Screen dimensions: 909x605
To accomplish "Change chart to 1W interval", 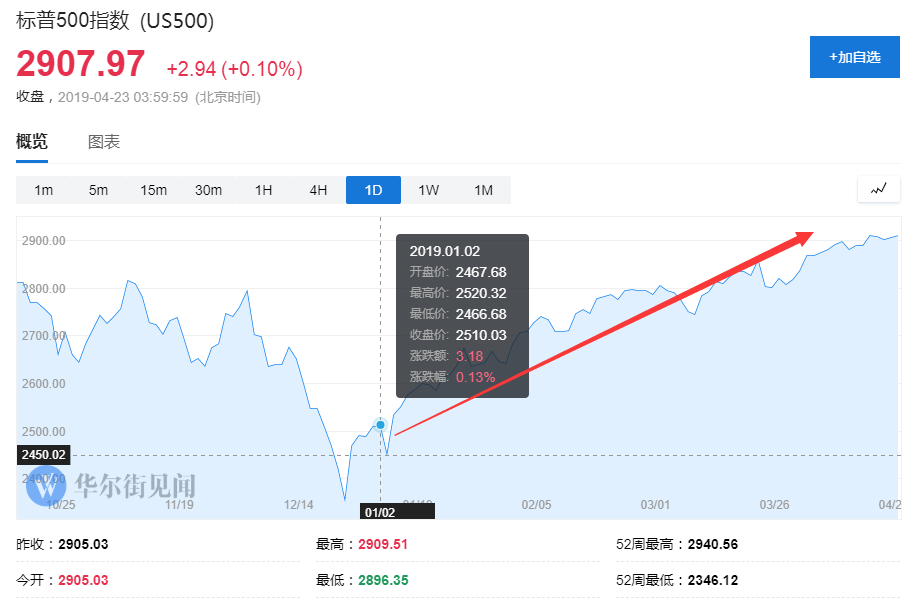I will click(428, 190).
